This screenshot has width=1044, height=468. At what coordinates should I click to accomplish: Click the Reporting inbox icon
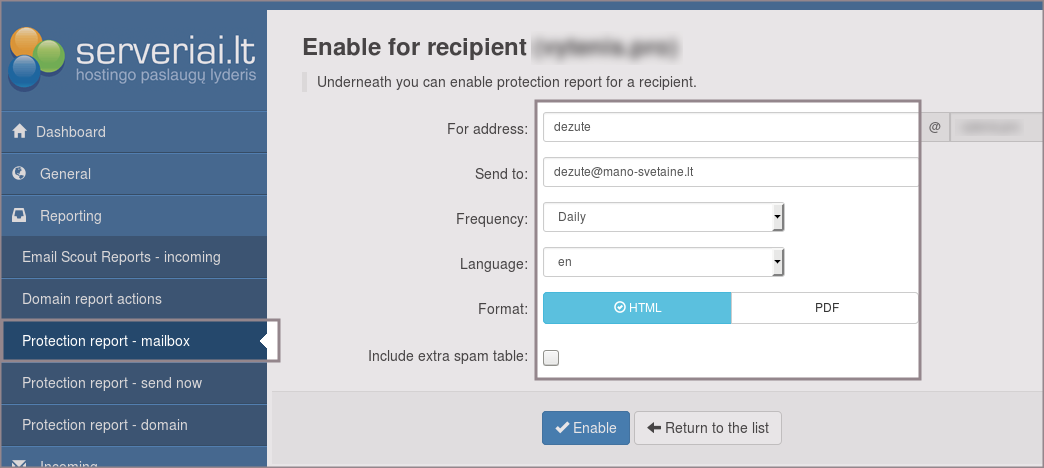click(x=19, y=216)
